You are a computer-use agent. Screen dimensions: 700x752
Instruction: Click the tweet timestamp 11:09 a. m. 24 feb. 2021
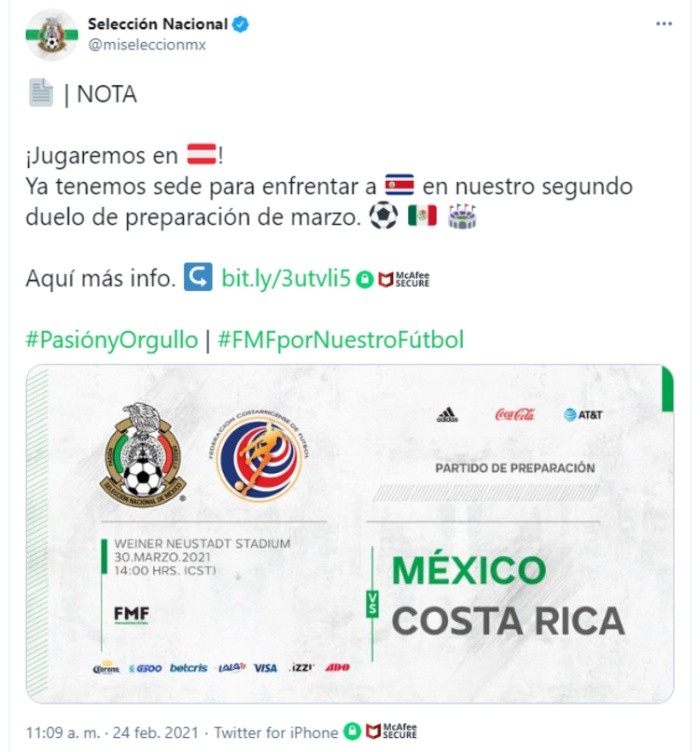tap(112, 732)
